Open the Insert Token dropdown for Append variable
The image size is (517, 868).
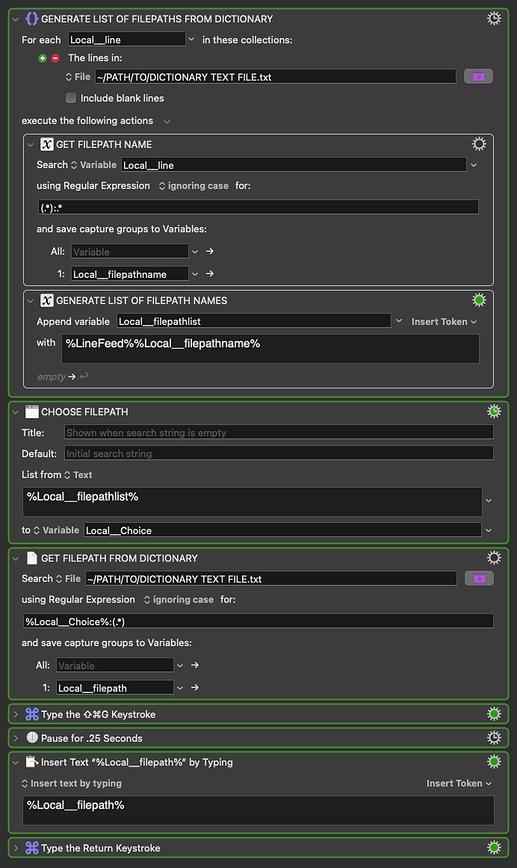444,322
